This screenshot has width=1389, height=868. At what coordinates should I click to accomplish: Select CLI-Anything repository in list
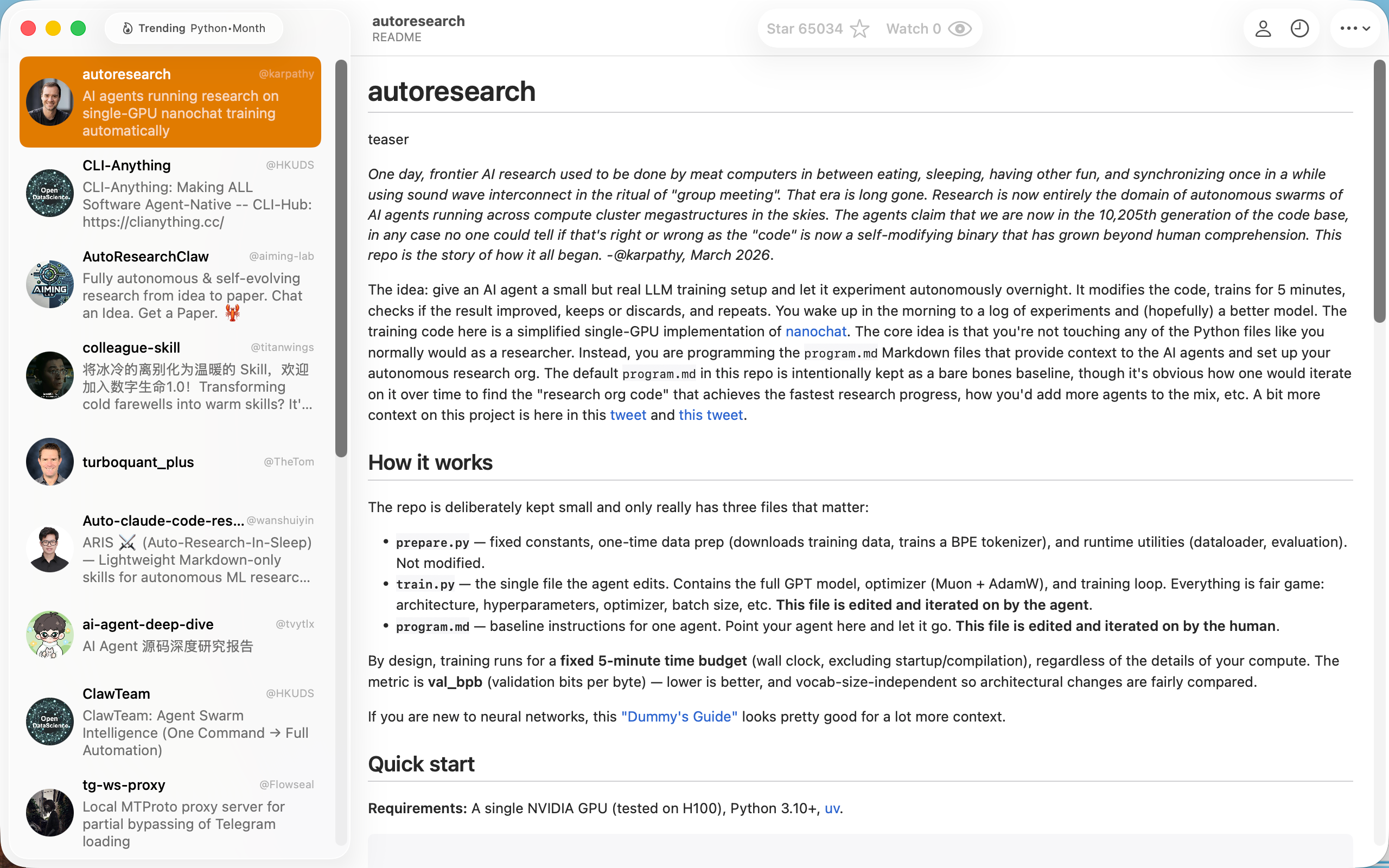click(170, 194)
